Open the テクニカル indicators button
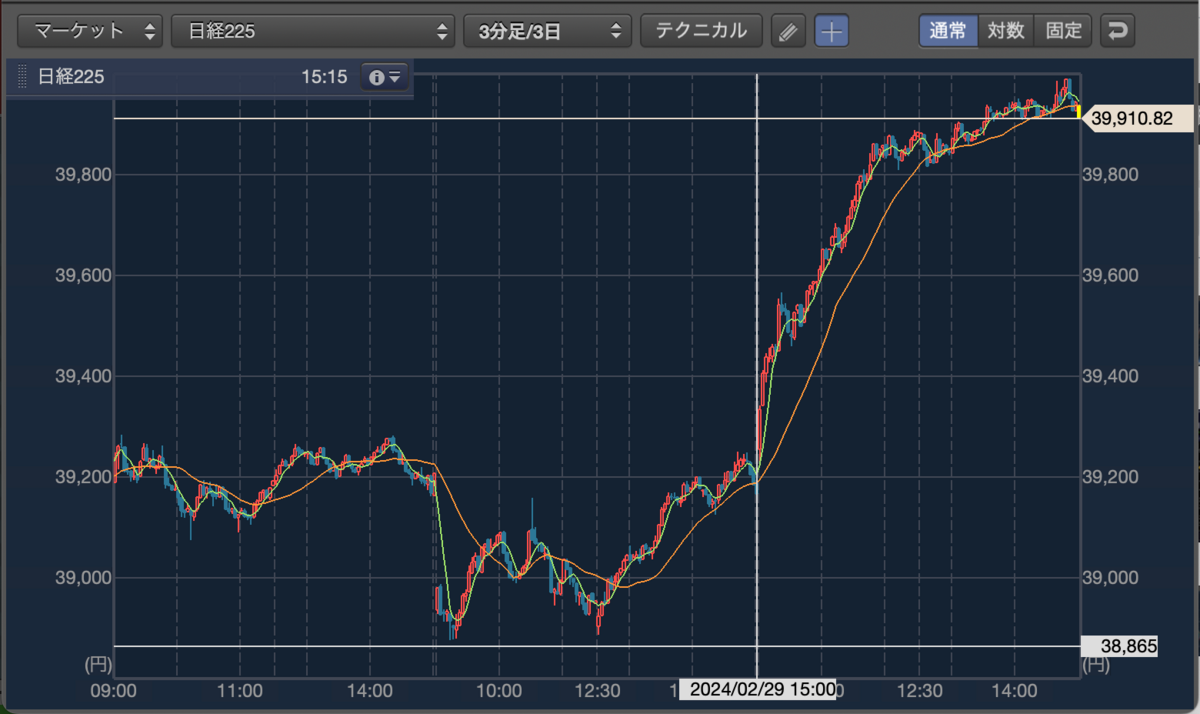Image resolution: width=1200 pixels, height=714 pixels. [x=701, y=31]
